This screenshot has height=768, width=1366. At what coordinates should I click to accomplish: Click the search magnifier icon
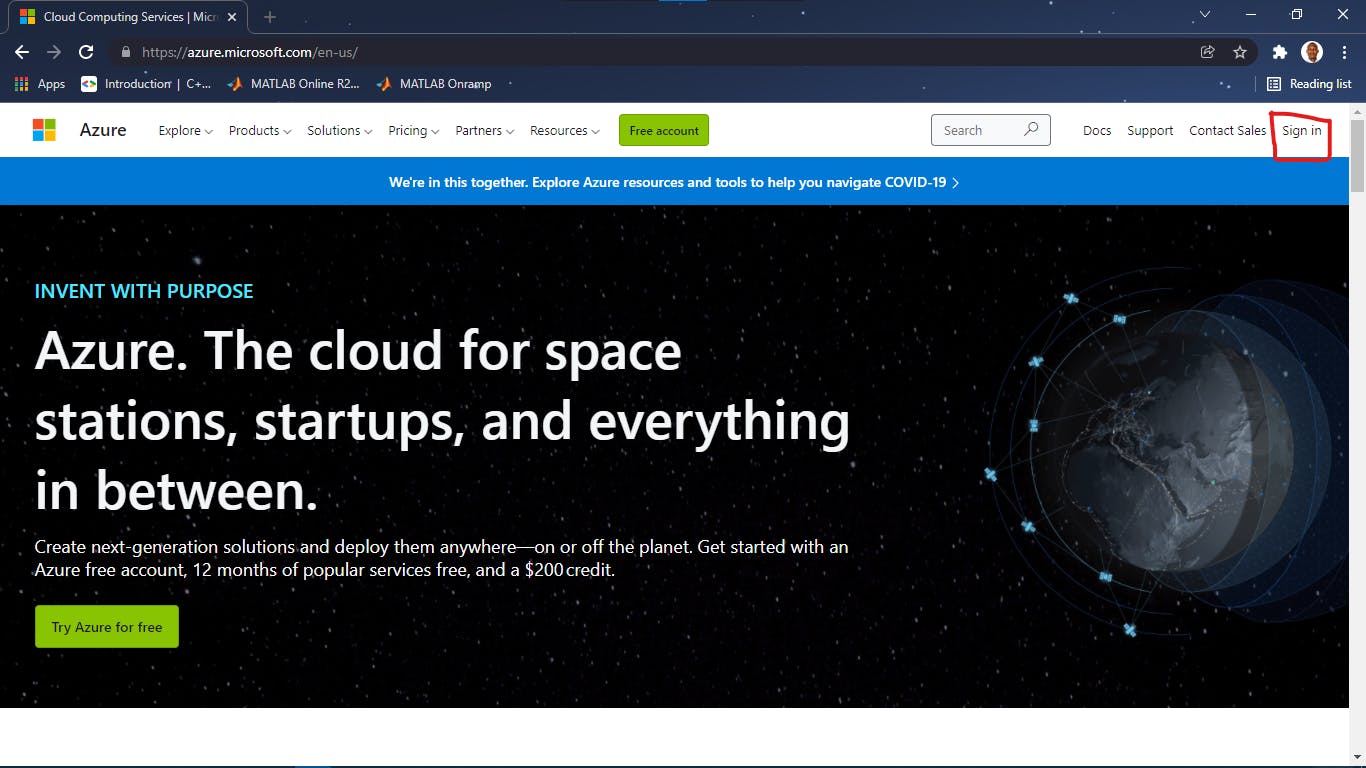tap(1031, 130)
